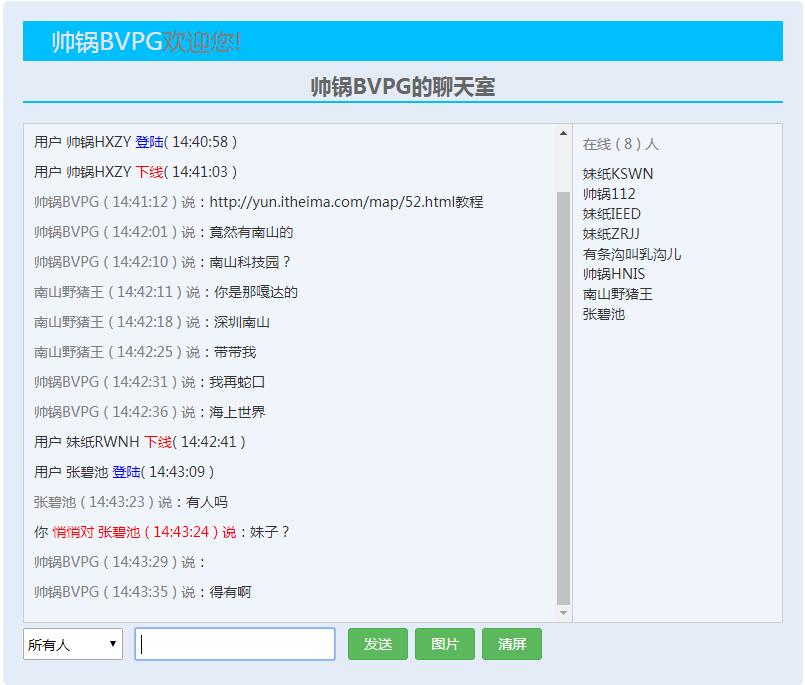The width and height of the screenshot is (805, 685).
Task: Select online user 妹纸IEED
Action: pos(611,214)
